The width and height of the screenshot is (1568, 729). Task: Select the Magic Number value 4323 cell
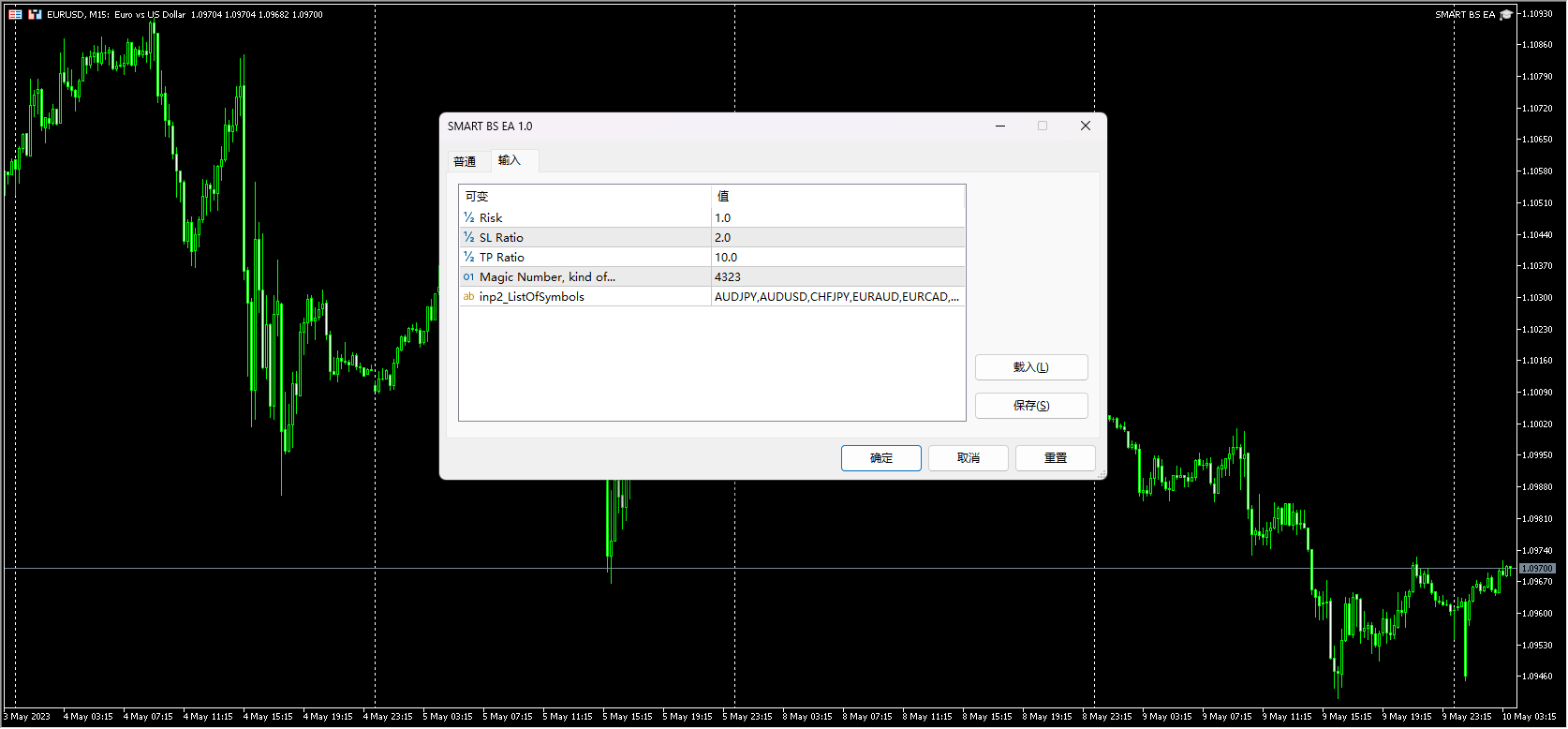838,276
